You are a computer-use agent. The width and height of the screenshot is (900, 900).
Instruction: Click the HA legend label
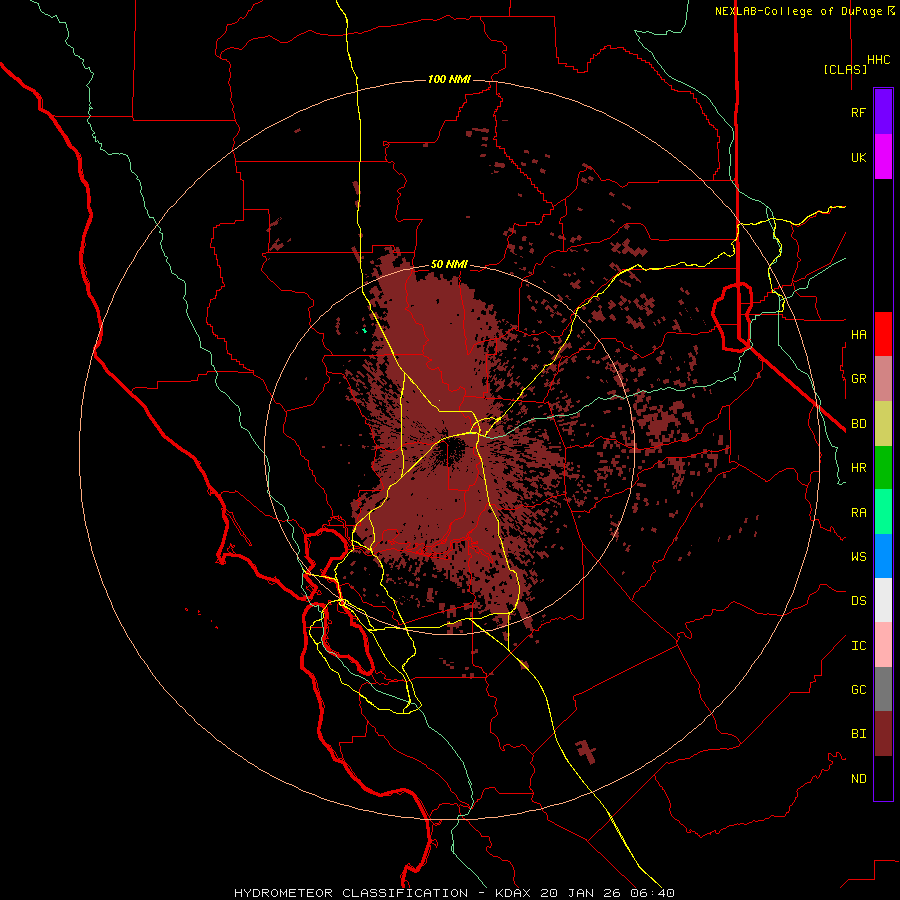[x=858, y=334]
